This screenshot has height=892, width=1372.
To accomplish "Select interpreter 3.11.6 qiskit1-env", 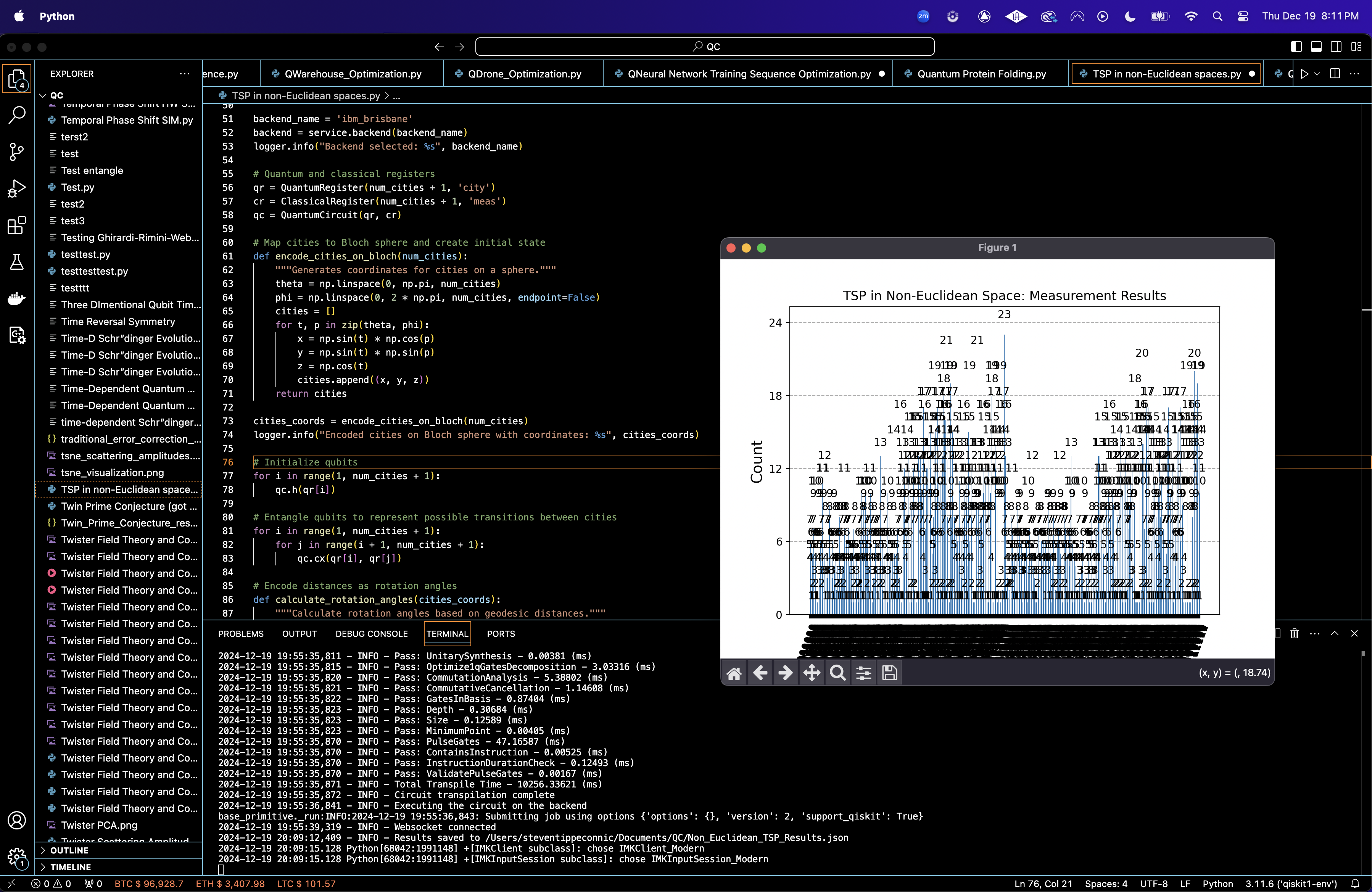I will point(1291,883).
